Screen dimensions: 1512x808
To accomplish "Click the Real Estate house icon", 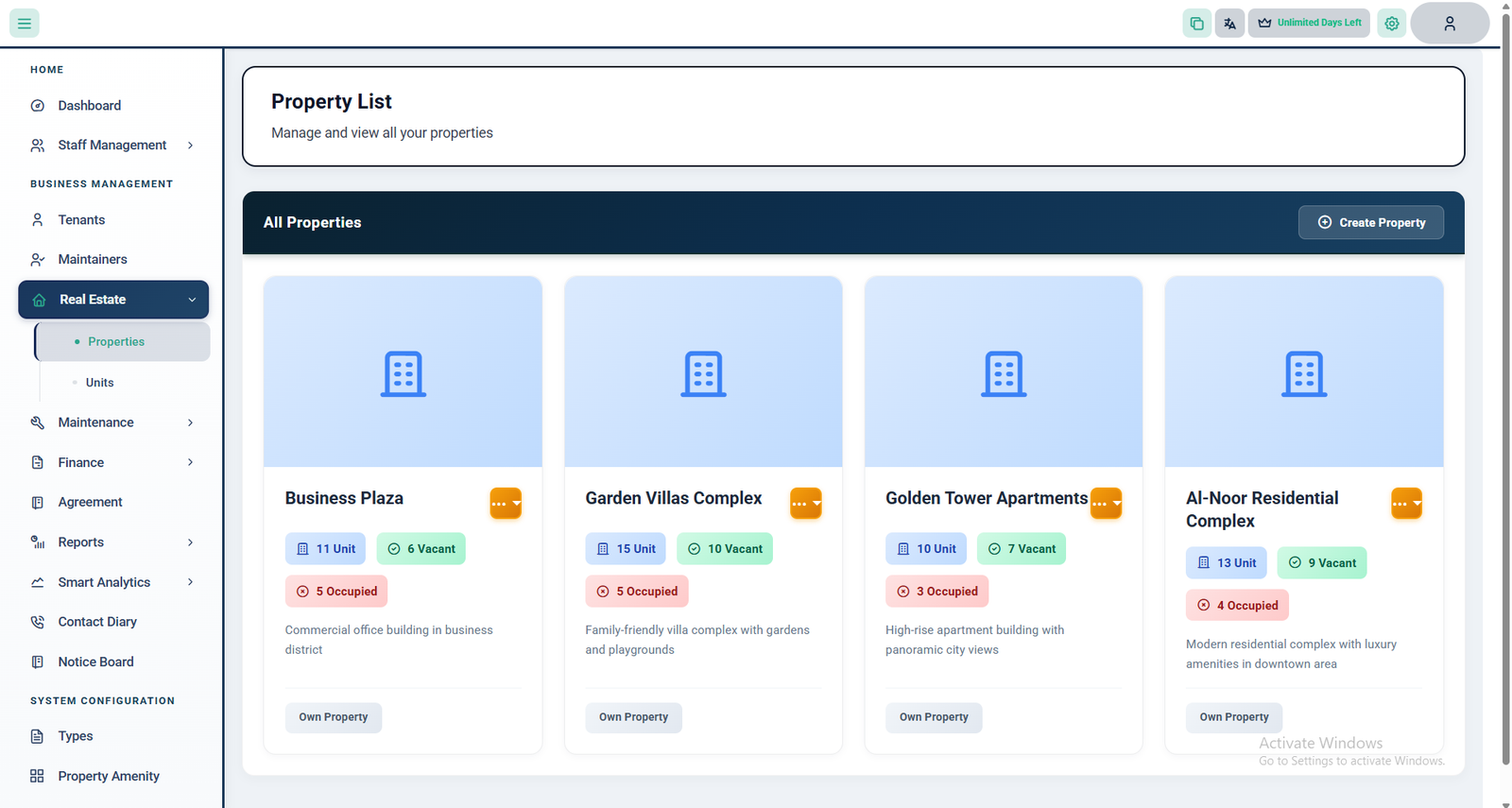I will pyautogui.click(x=39, y=300).
